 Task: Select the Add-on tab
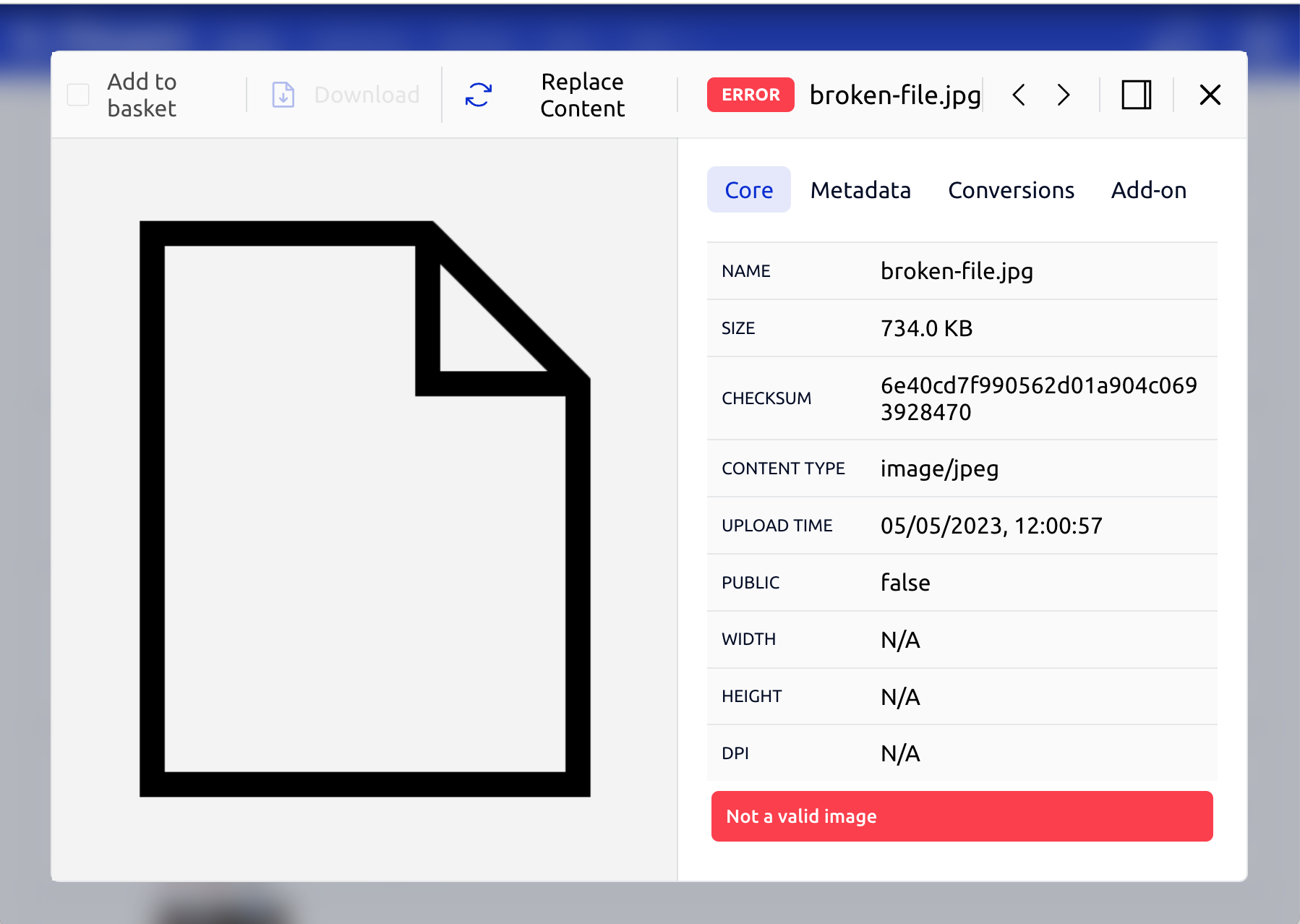coord(1148,190)
